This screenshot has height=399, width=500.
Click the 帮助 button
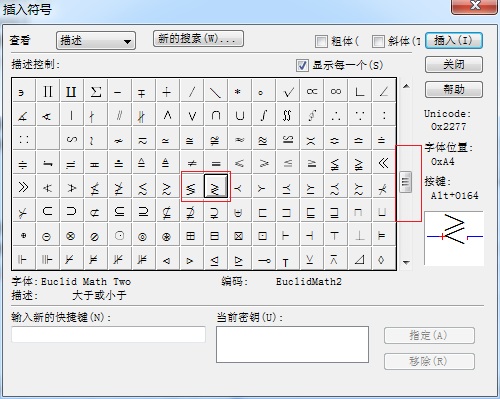point(454,89)
